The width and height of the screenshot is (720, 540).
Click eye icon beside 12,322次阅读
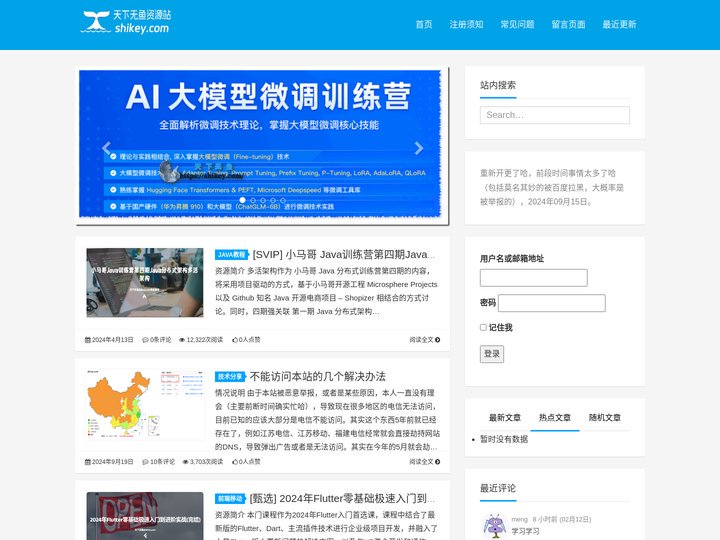click(182, 340)
